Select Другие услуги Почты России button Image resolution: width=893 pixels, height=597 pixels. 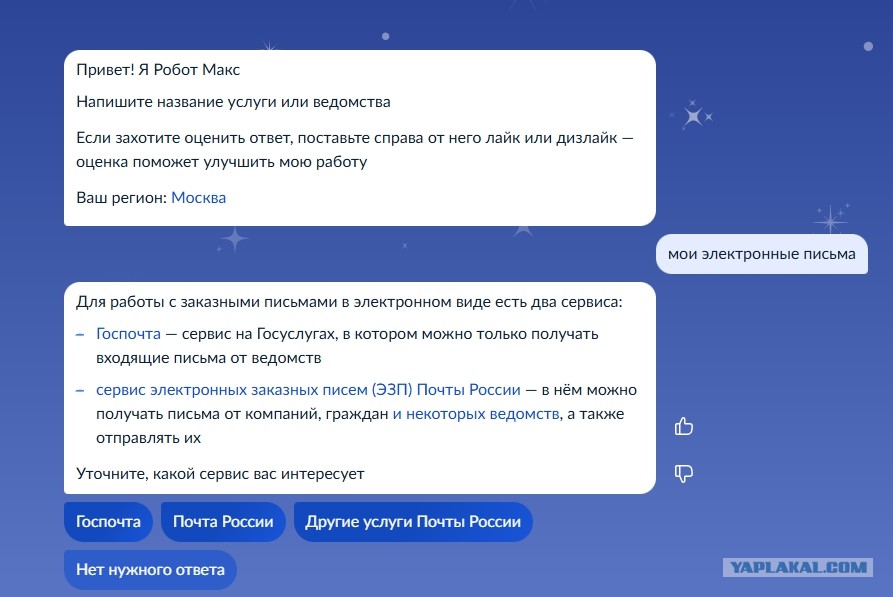(x=413, y=522)
